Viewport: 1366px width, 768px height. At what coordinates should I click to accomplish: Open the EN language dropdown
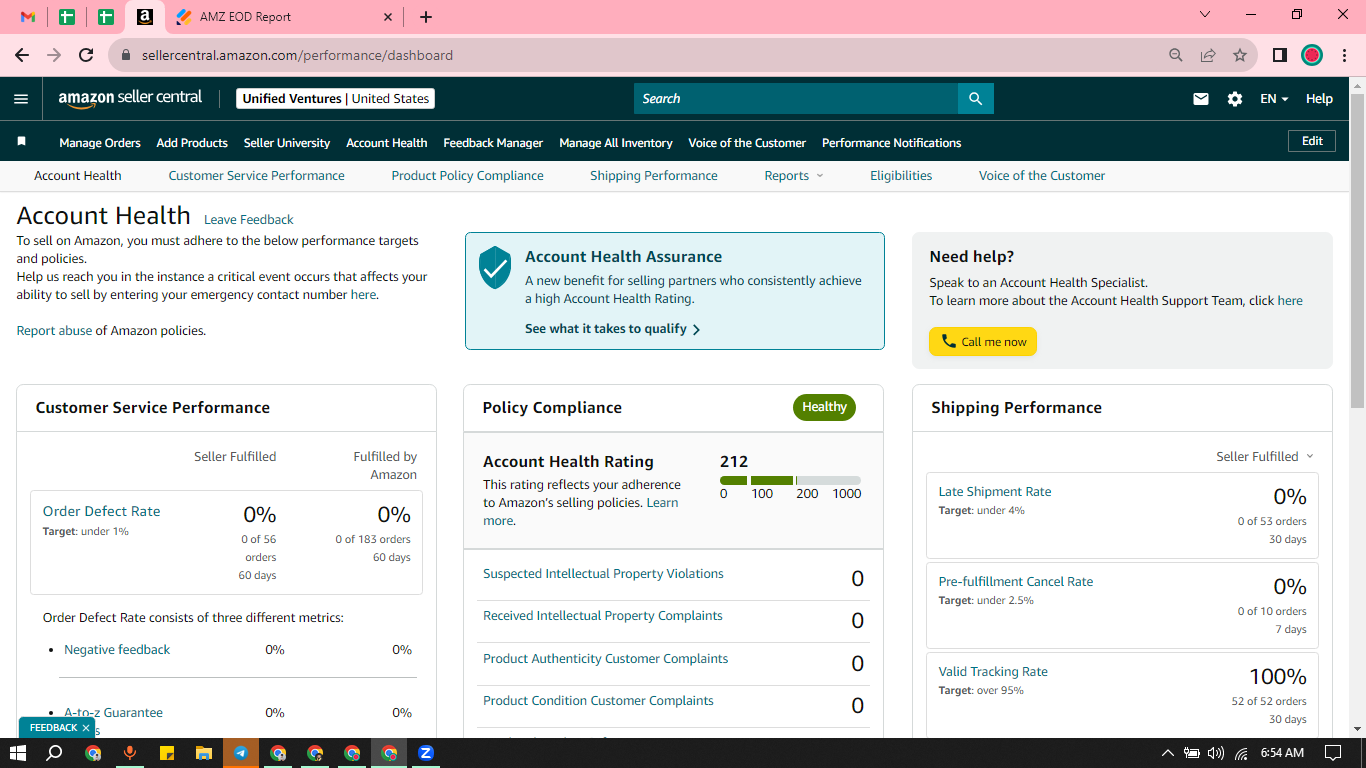(1274, 99)
